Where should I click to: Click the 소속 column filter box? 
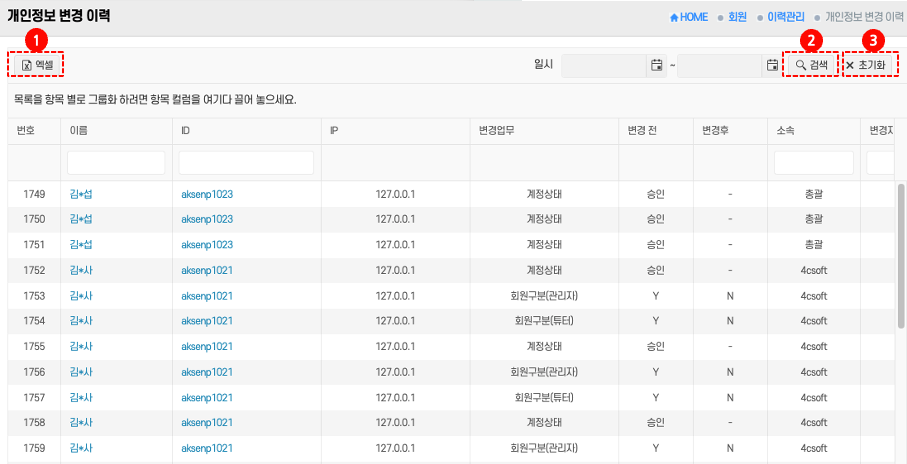tap(813, 162)
